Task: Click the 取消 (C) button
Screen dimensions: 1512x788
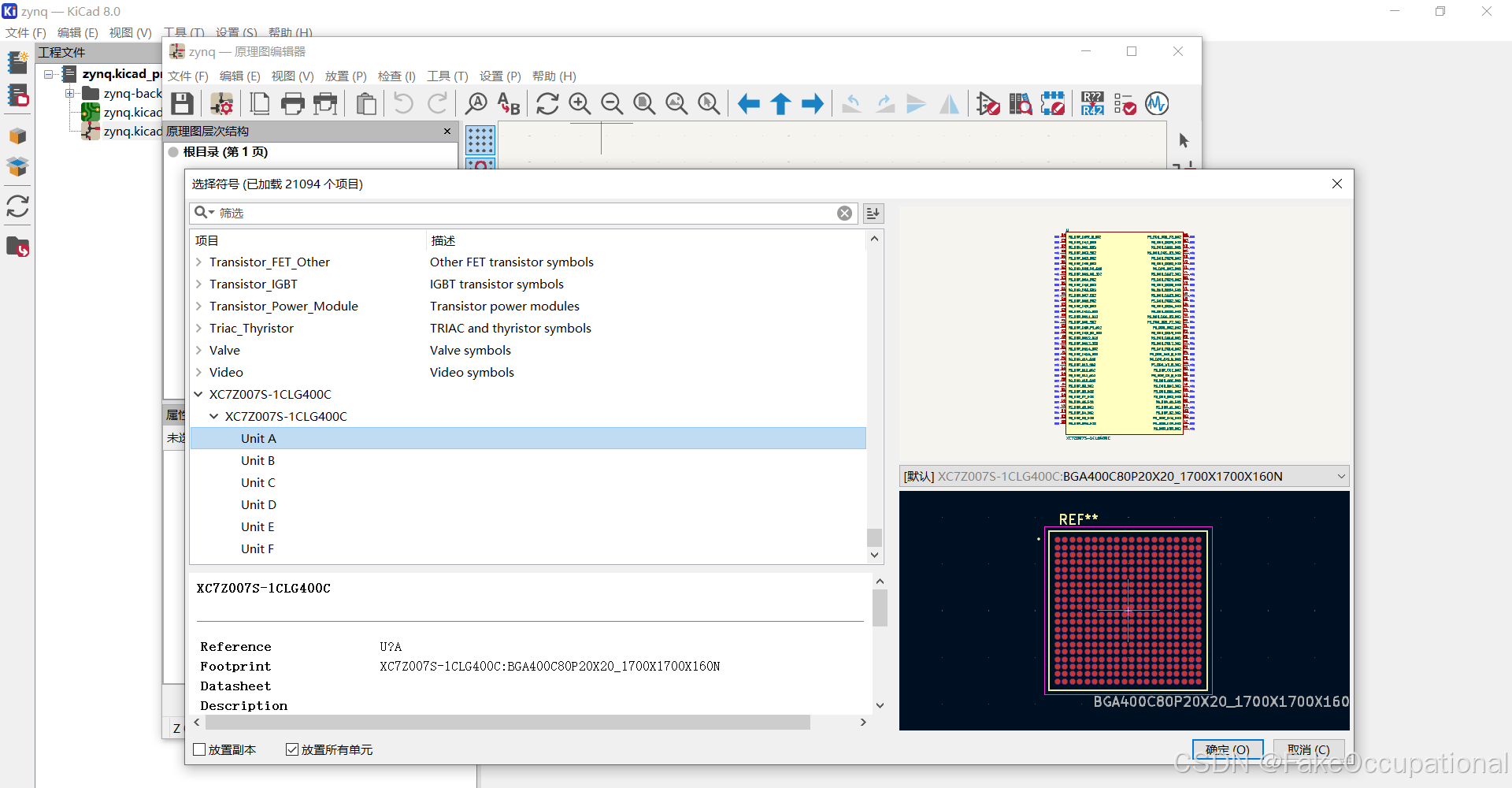Action: pos(1308,749)
